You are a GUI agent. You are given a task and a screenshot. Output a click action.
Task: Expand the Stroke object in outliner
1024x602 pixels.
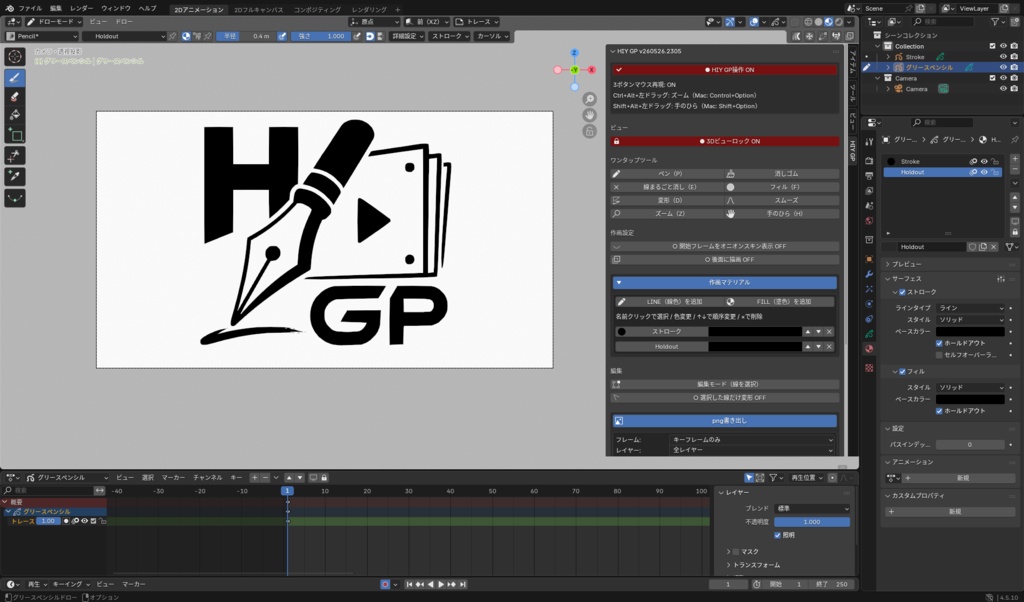[888, 57]
